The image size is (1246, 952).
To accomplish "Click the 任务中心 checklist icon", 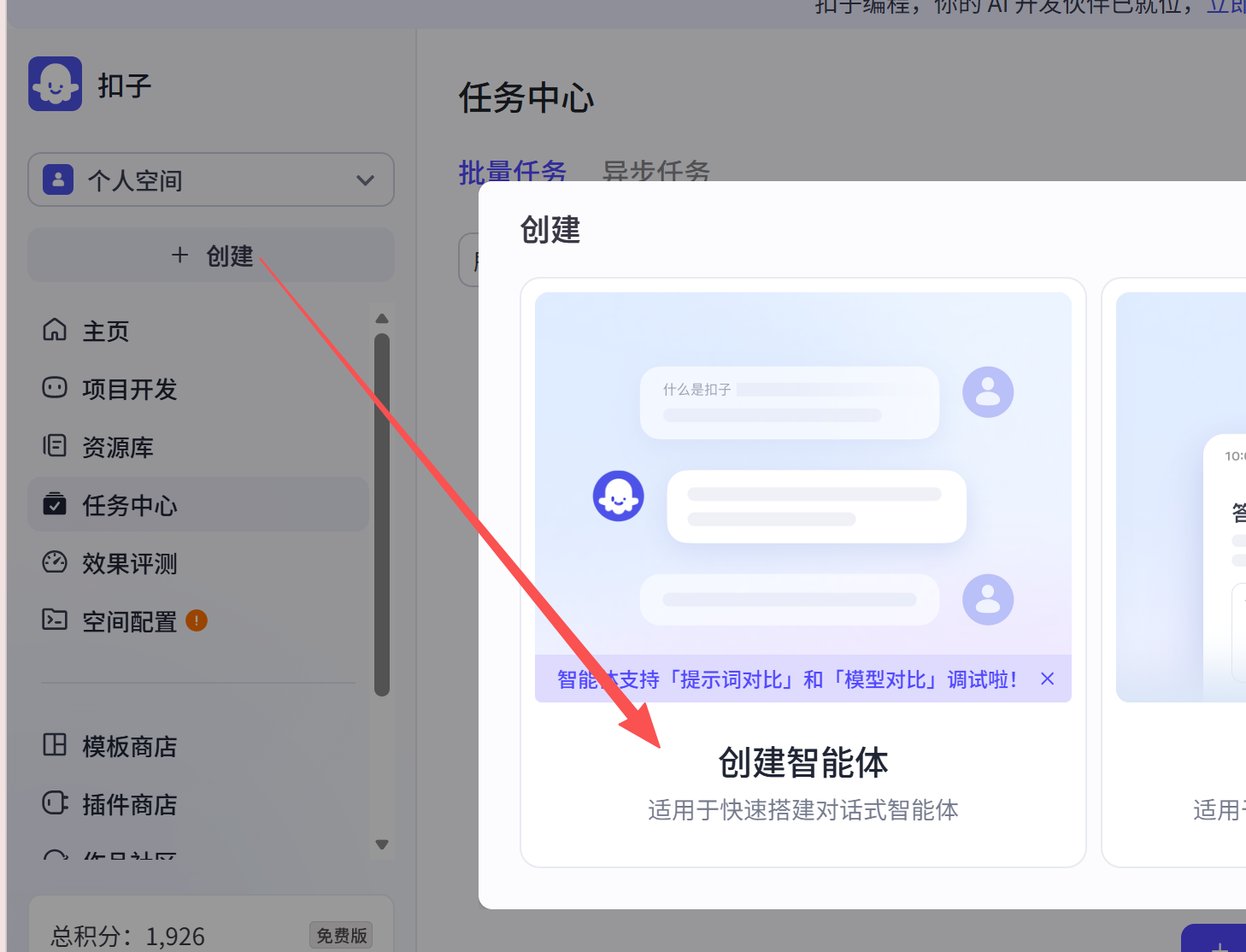I will point(55,504).
